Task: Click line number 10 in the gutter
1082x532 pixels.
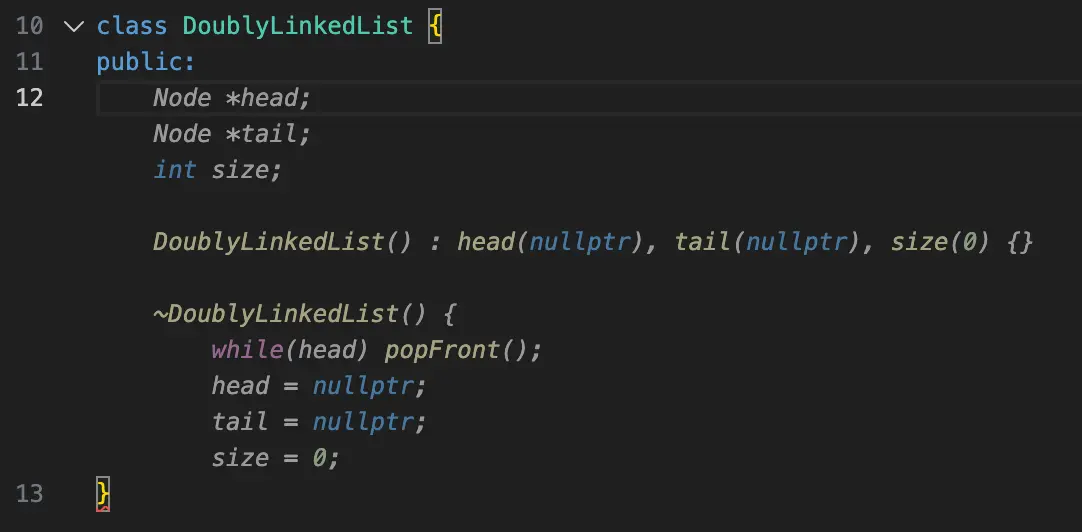Action: click(30, 26)
